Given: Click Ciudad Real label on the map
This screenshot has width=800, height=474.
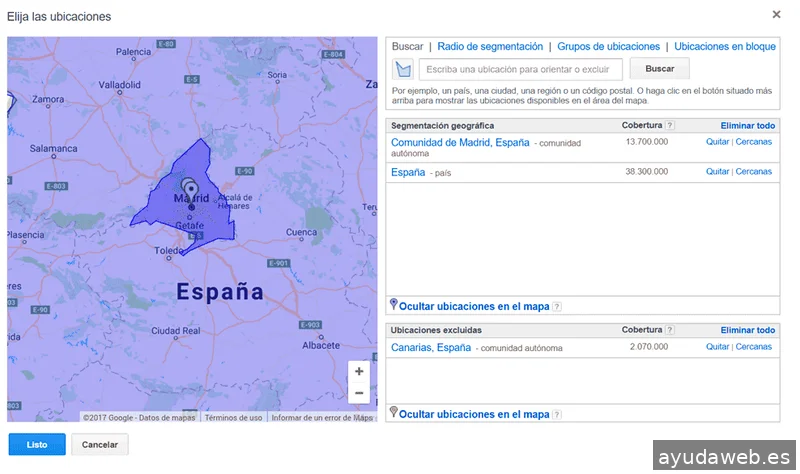Looking at the screenshot, I should (176, 331).
